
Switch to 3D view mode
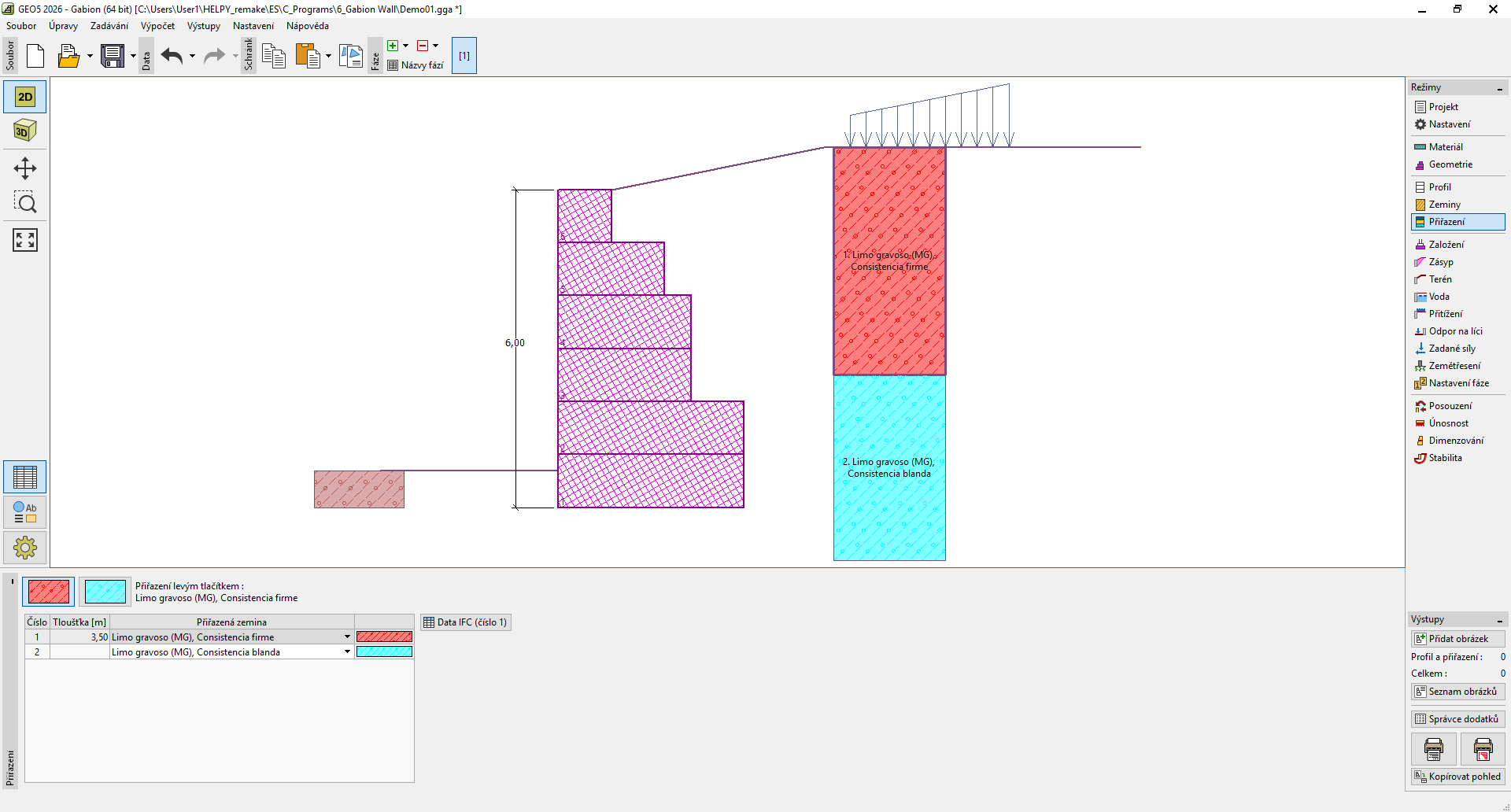pos(25,131)
